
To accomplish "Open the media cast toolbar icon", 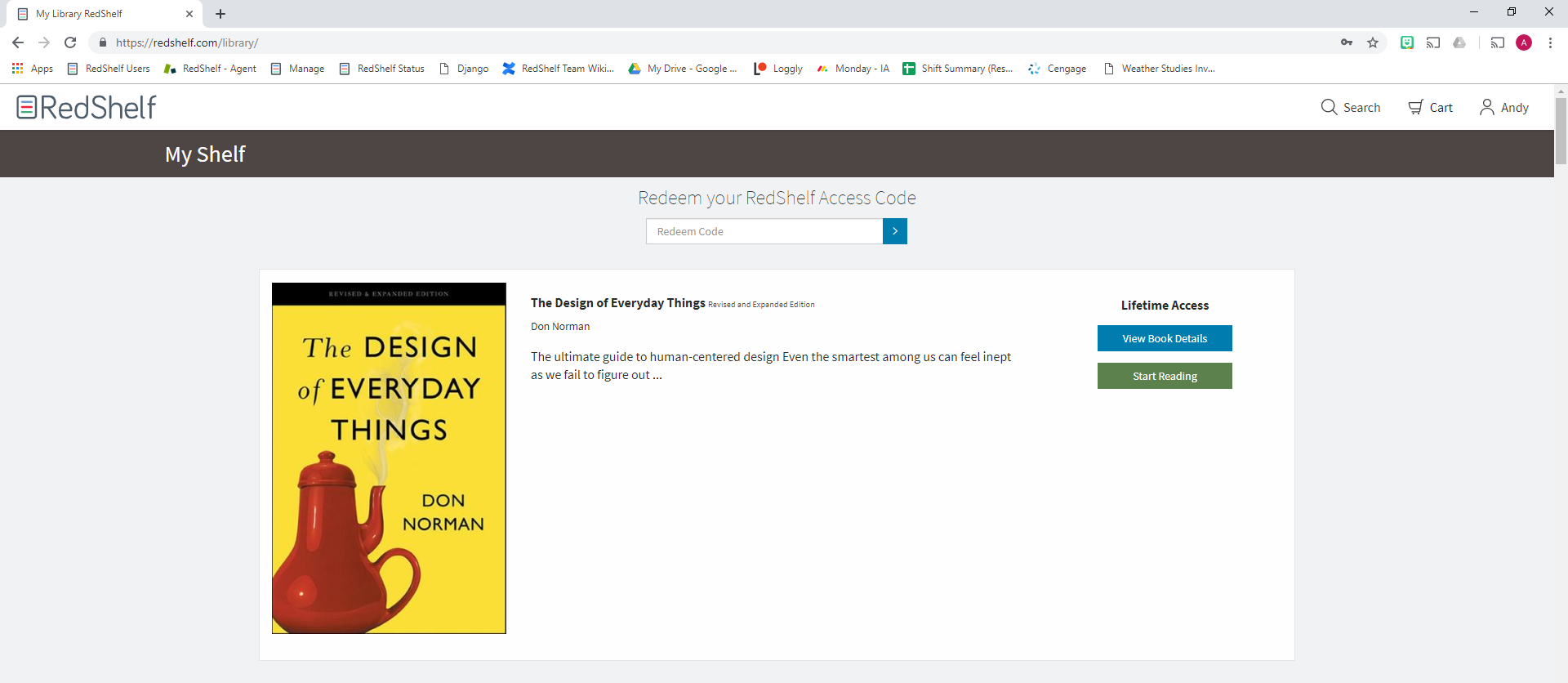I will [x=1497, y=42].
